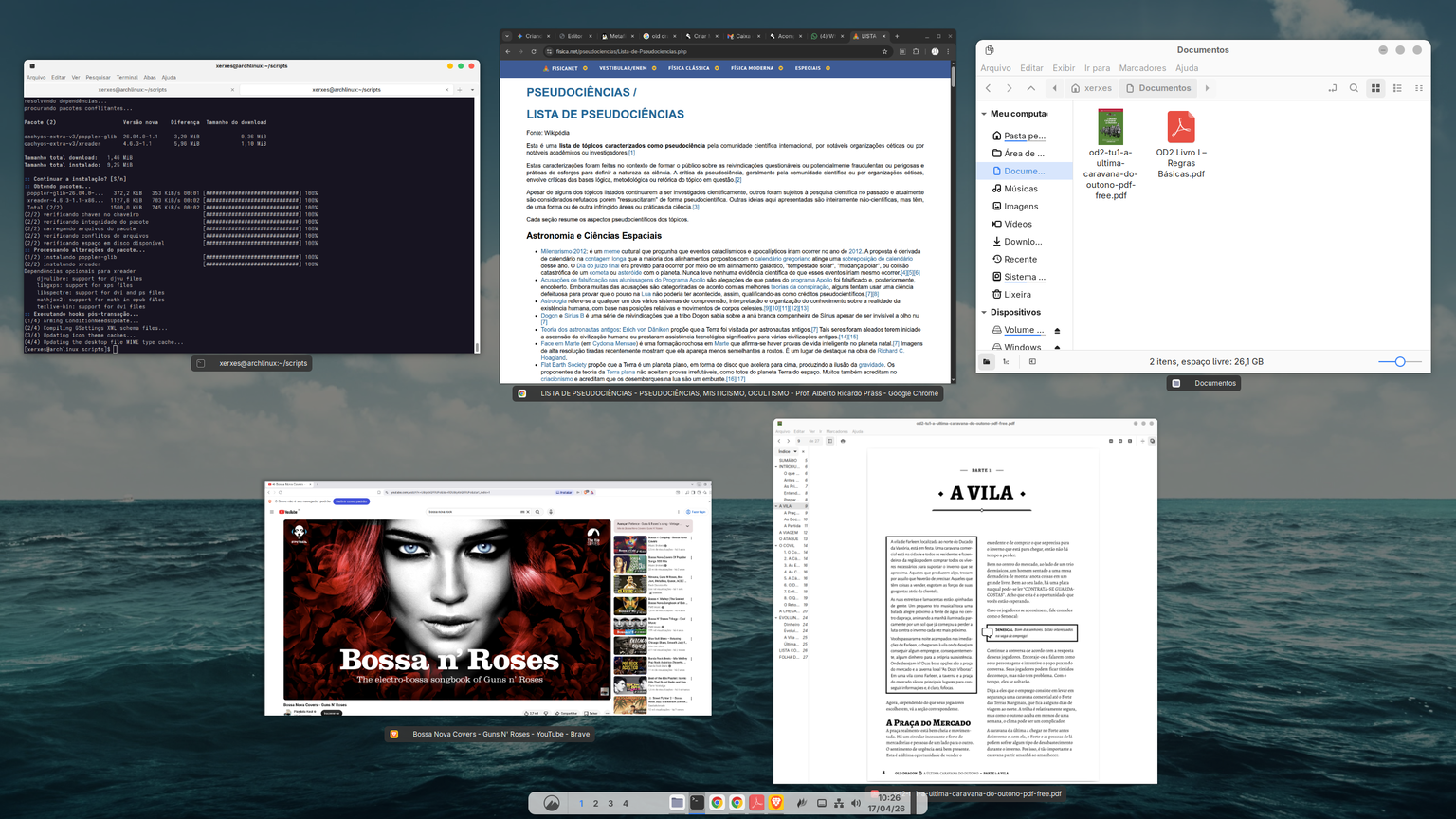
Task: Open Brave browser from the taskbar
Action: click(x=777, y=803)
